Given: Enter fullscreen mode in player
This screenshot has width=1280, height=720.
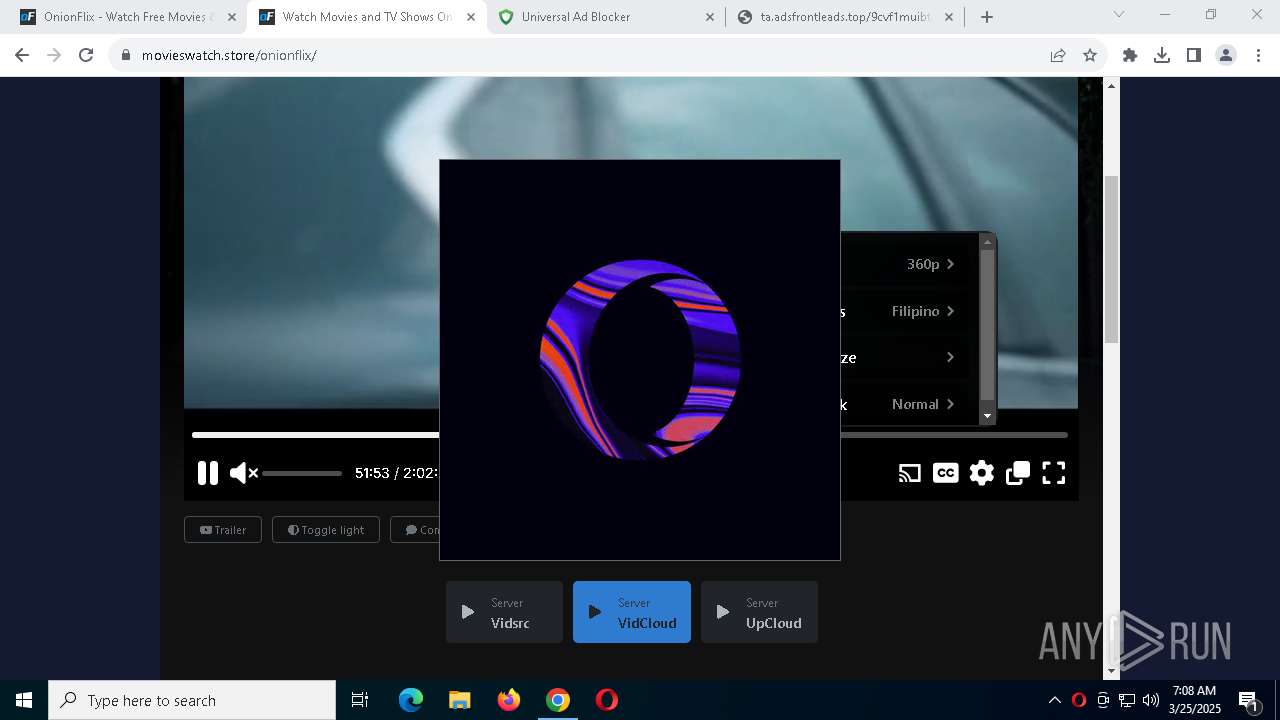Looking at the screenshot, I should (x=1054, y=473).
